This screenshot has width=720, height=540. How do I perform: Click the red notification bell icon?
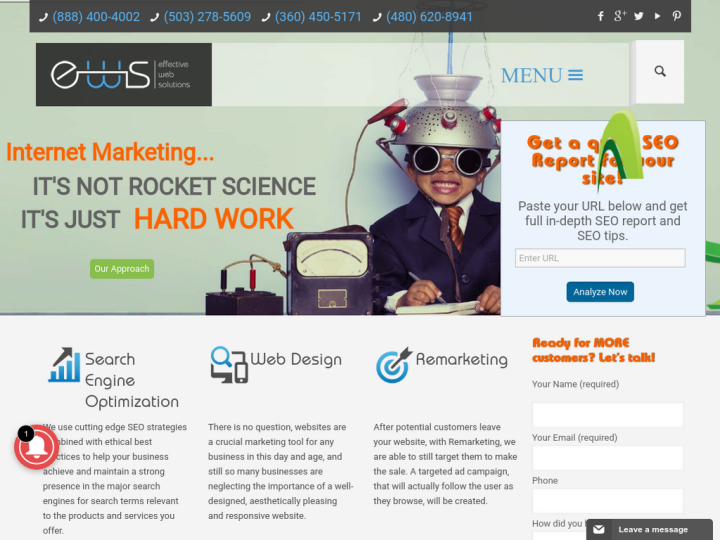pos(35,447)
